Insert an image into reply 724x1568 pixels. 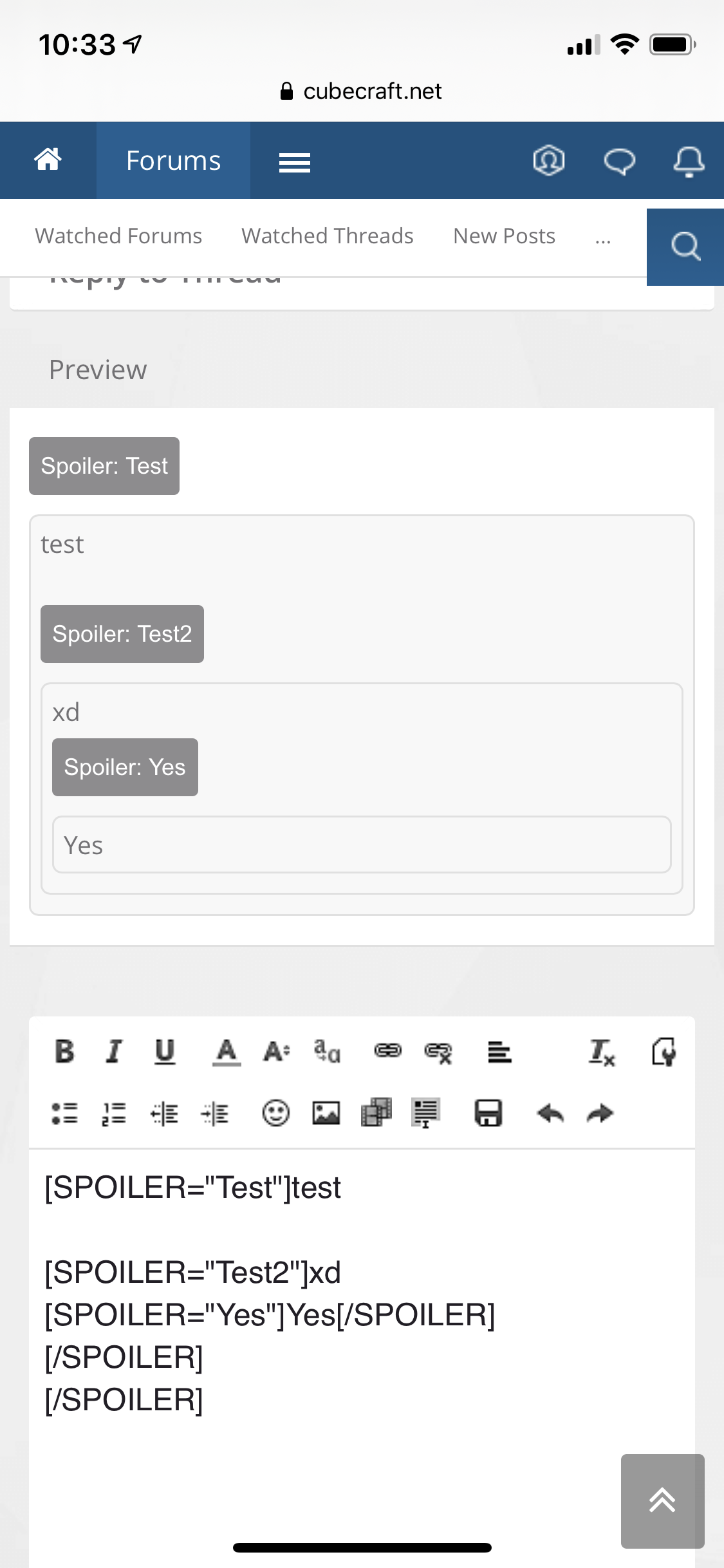(x=326, y=1113)
